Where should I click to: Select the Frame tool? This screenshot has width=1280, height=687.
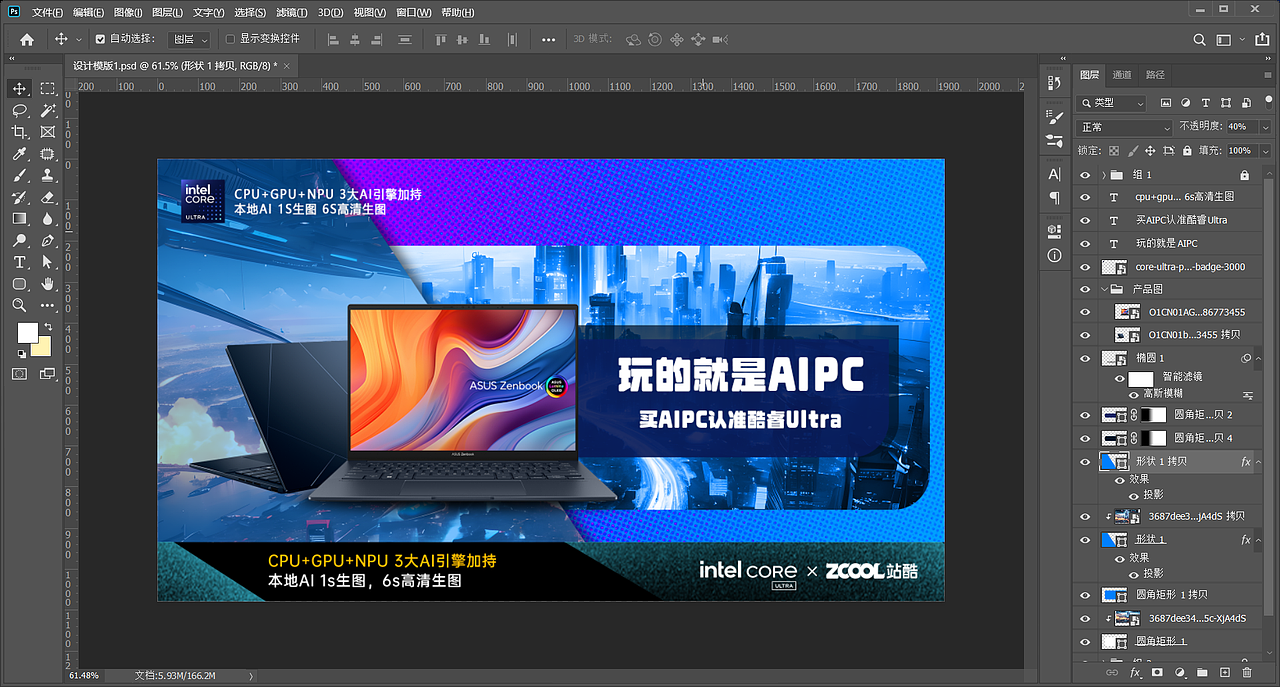point(47,132)
